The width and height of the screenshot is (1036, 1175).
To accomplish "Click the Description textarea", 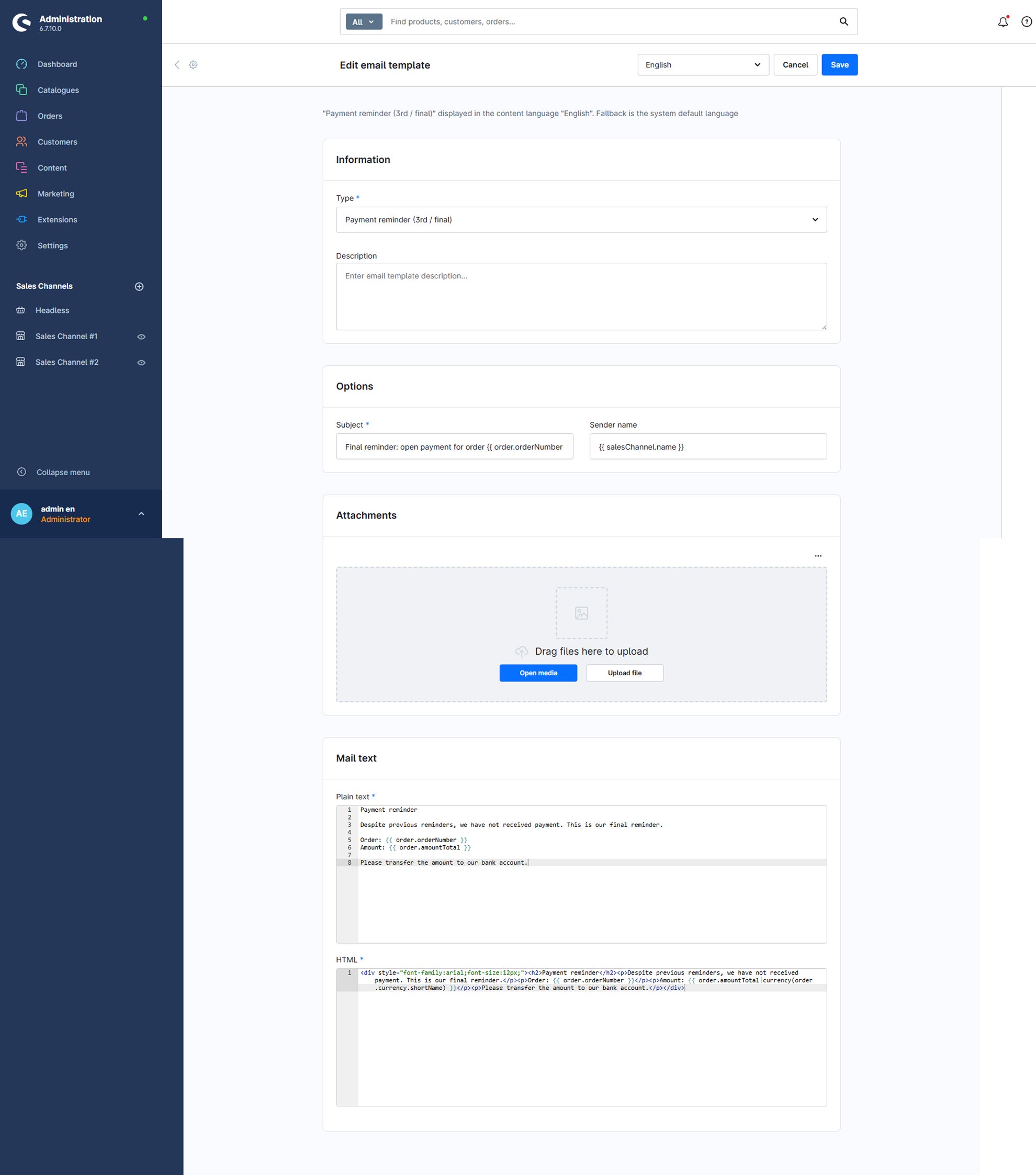I will coord(581,296).
